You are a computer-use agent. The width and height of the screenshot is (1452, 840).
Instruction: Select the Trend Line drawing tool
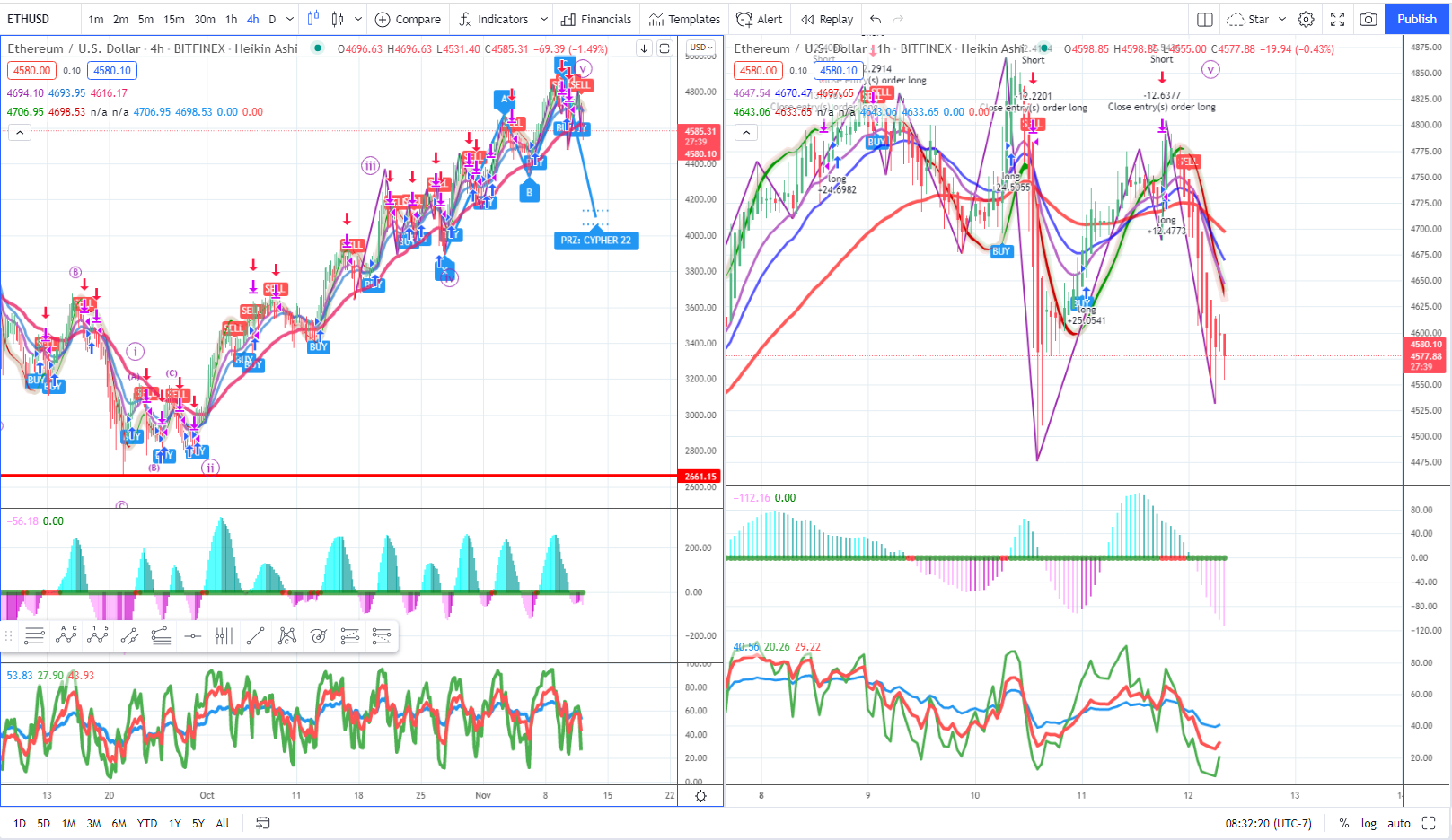click(255, 636)
